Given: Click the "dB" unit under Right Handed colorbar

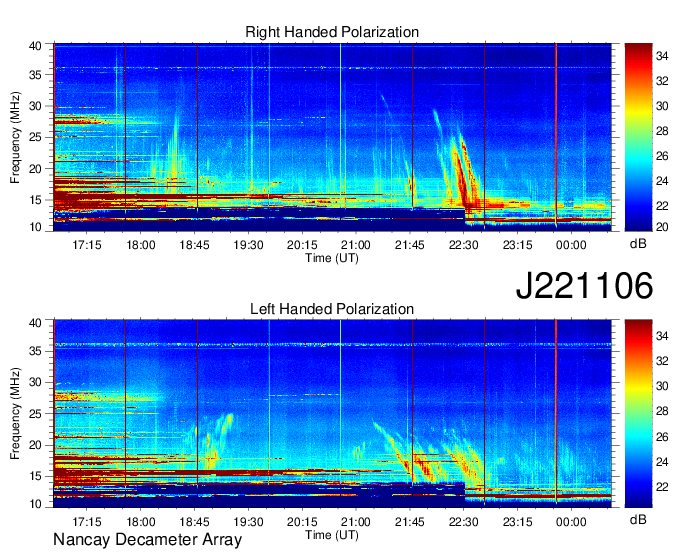Looking at the screenshot, I should click(x=638, y=244).
